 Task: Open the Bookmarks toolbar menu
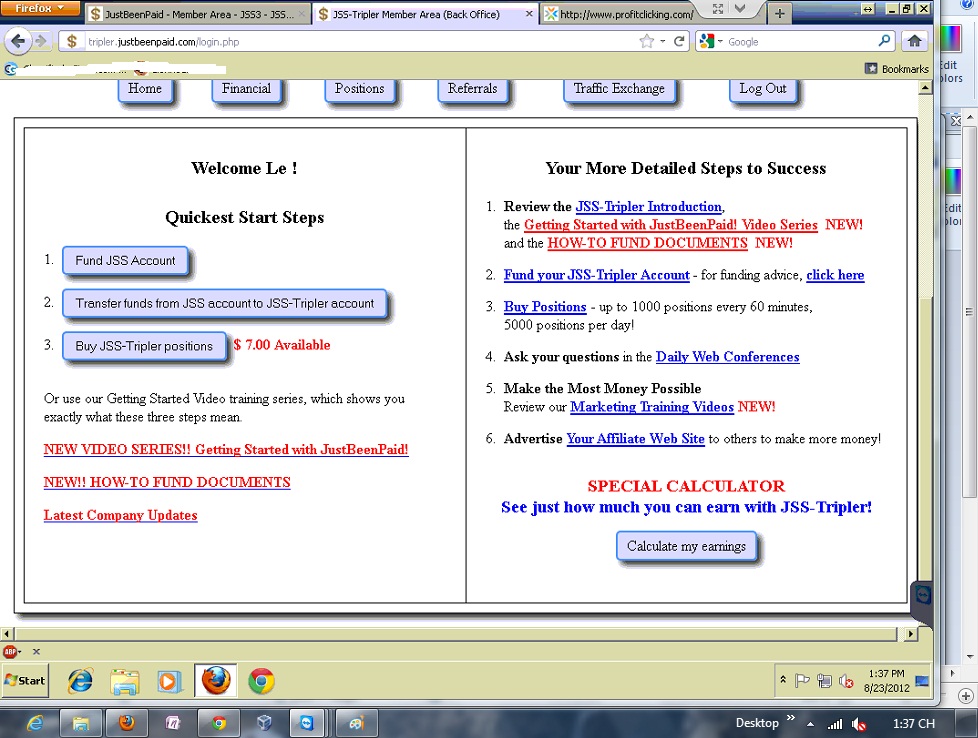pyautogui.click(x=897, y=69)
